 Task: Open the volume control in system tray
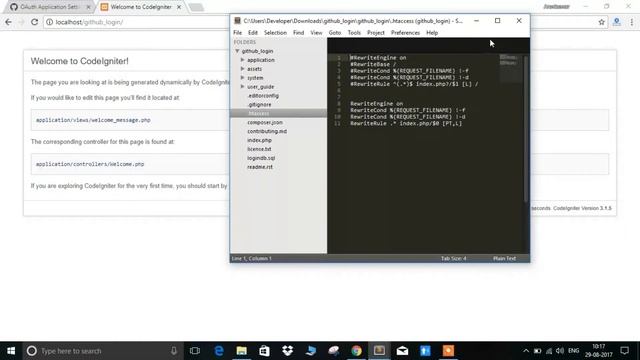click(x=560, y=351)
